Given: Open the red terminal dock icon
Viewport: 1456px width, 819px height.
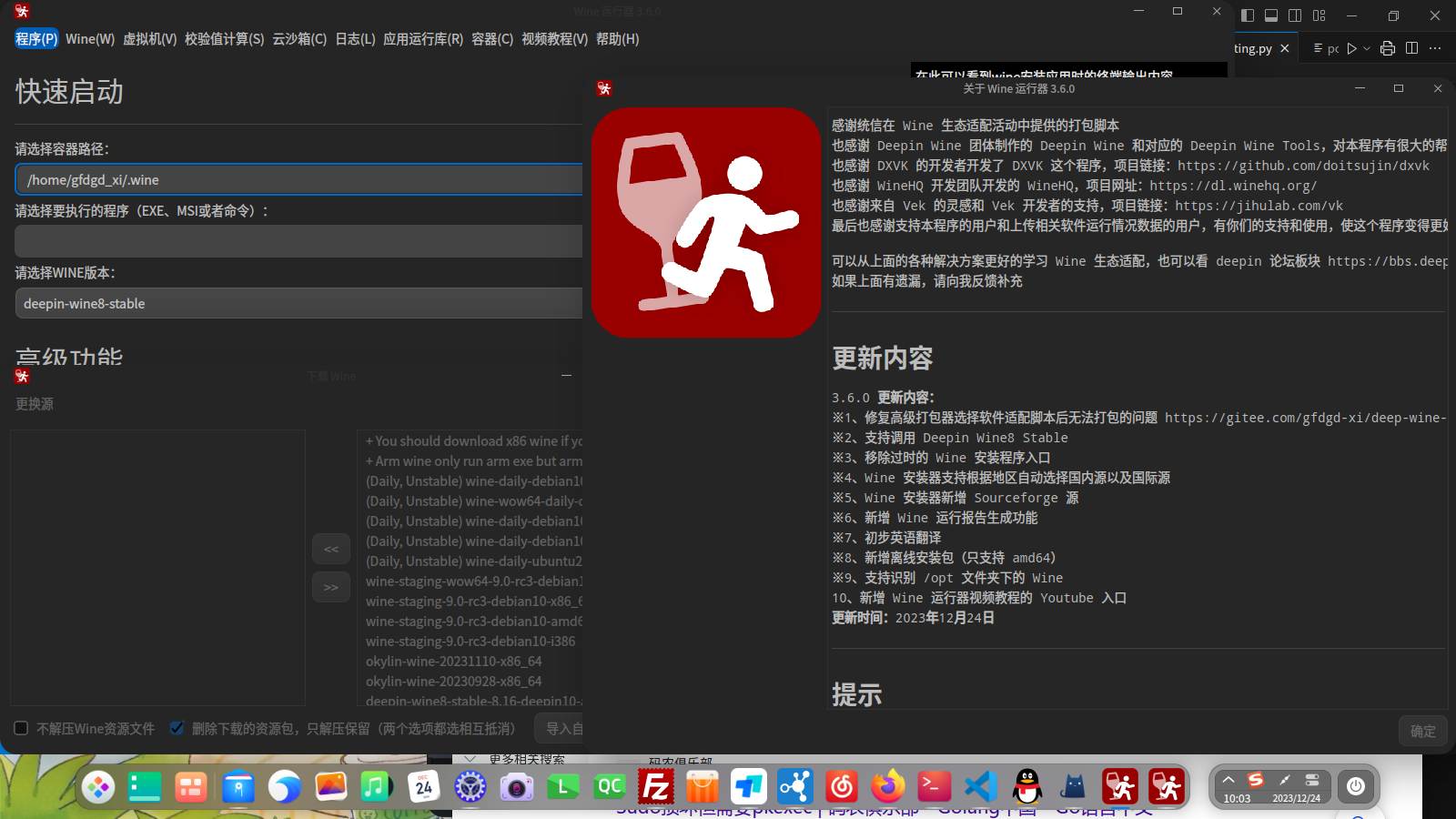Looking at the screenshot, I should tap(935, 786).
